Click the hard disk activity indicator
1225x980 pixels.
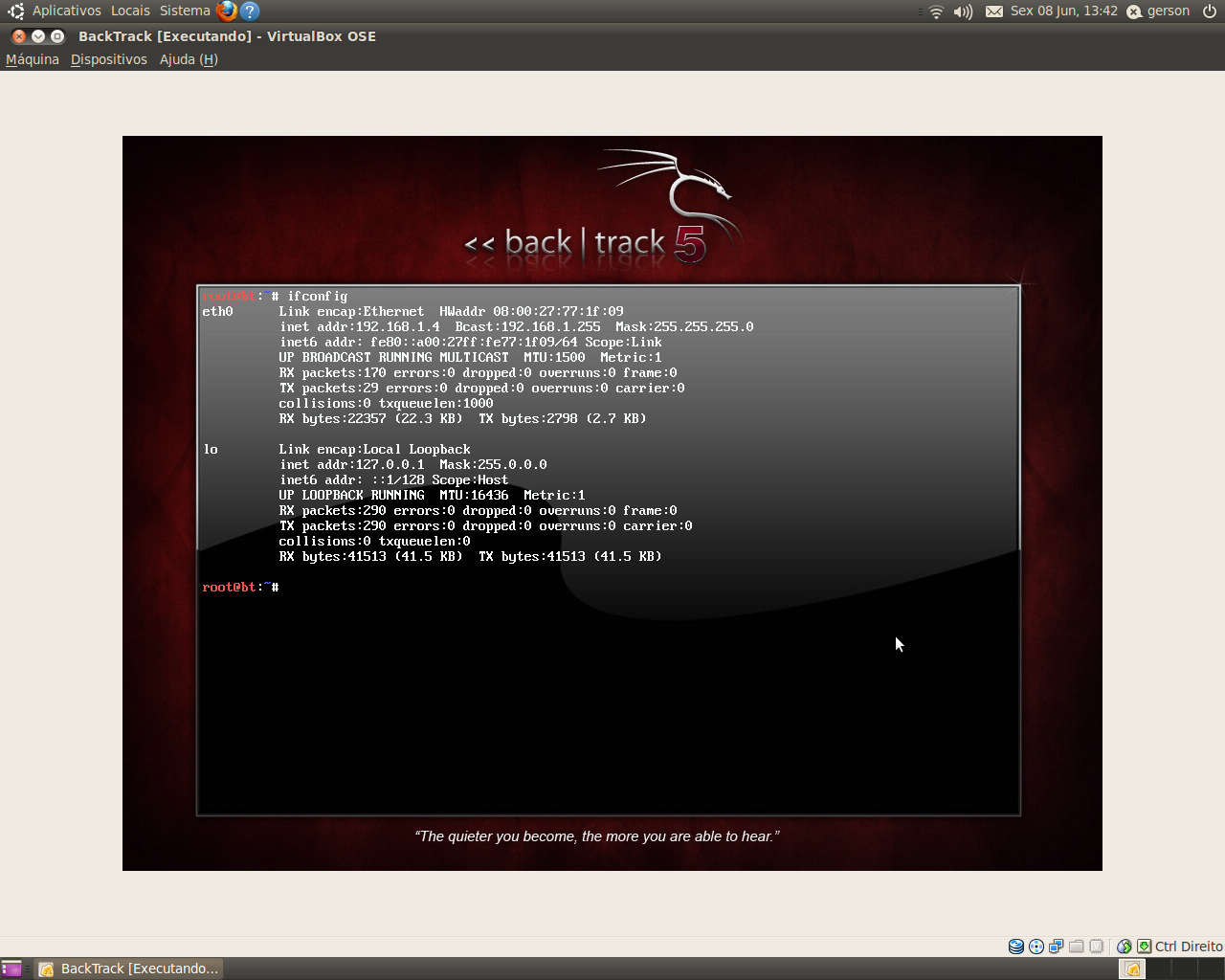point(1016,947)
